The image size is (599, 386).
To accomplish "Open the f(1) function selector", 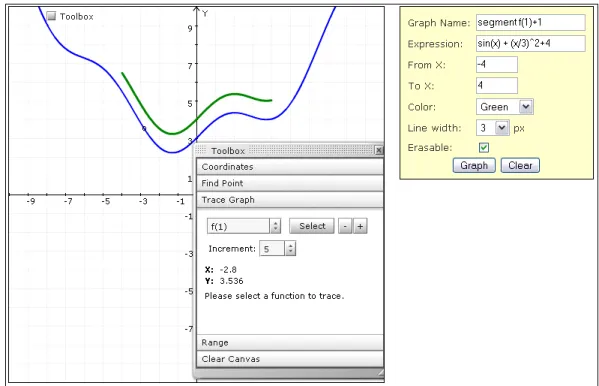I will [x=244, y=226].
